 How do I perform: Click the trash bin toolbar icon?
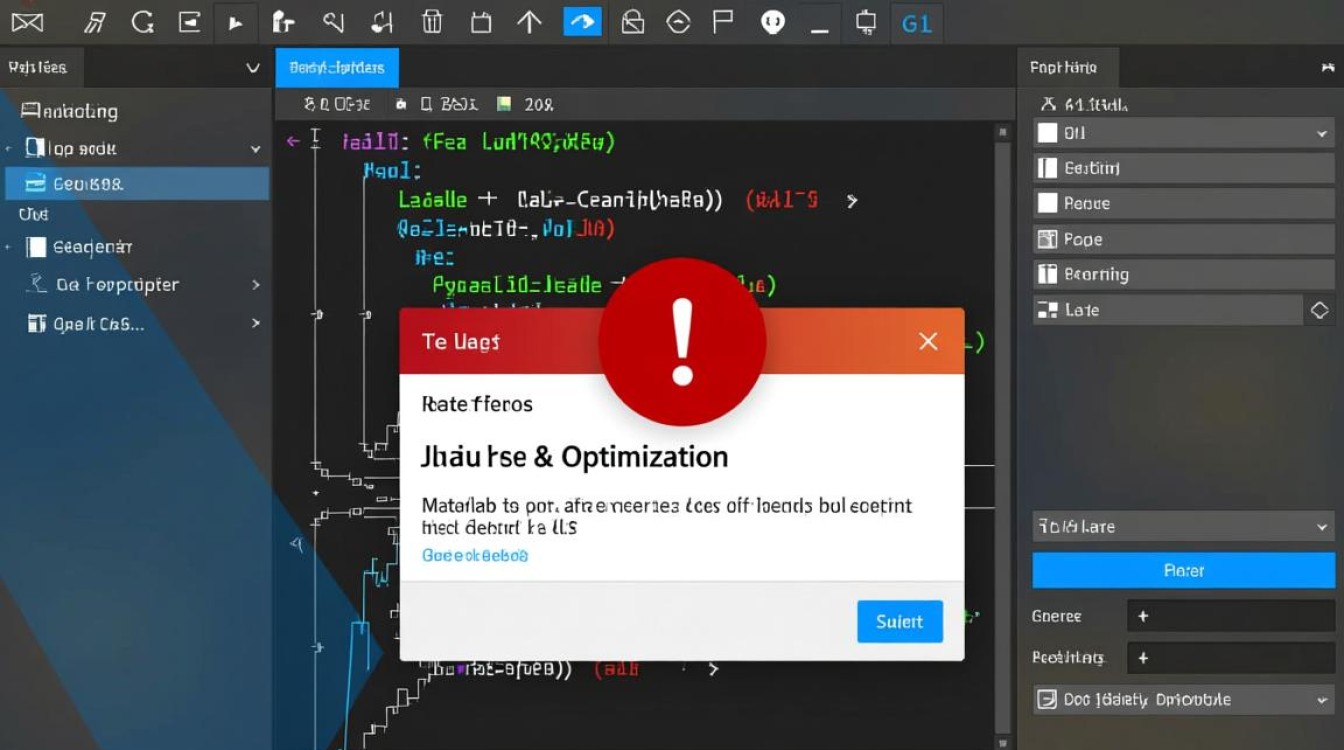point(432,21)
